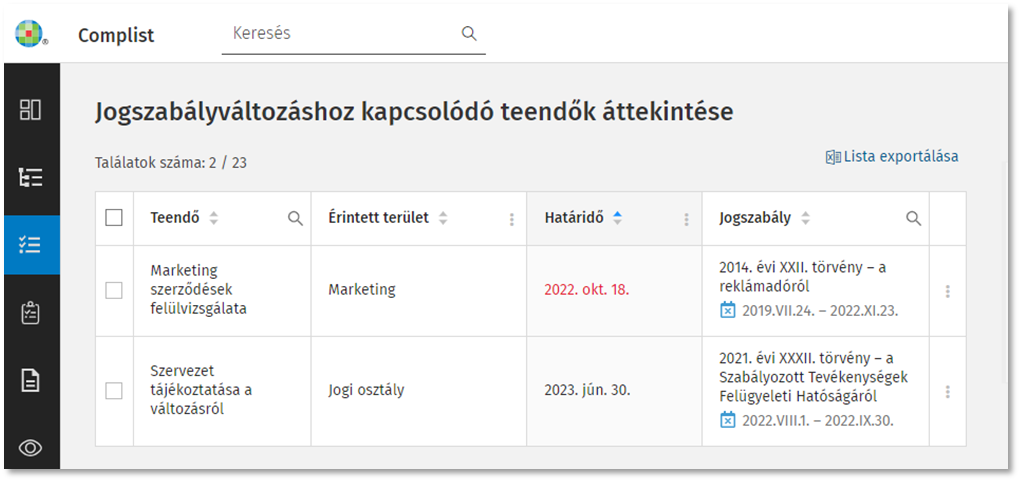Image resolution: width=1021 pixels, height=482 pixels.
Task: Select the active task checklist sidebar icon
Action: pyautogui.click(x=31, y=245)
